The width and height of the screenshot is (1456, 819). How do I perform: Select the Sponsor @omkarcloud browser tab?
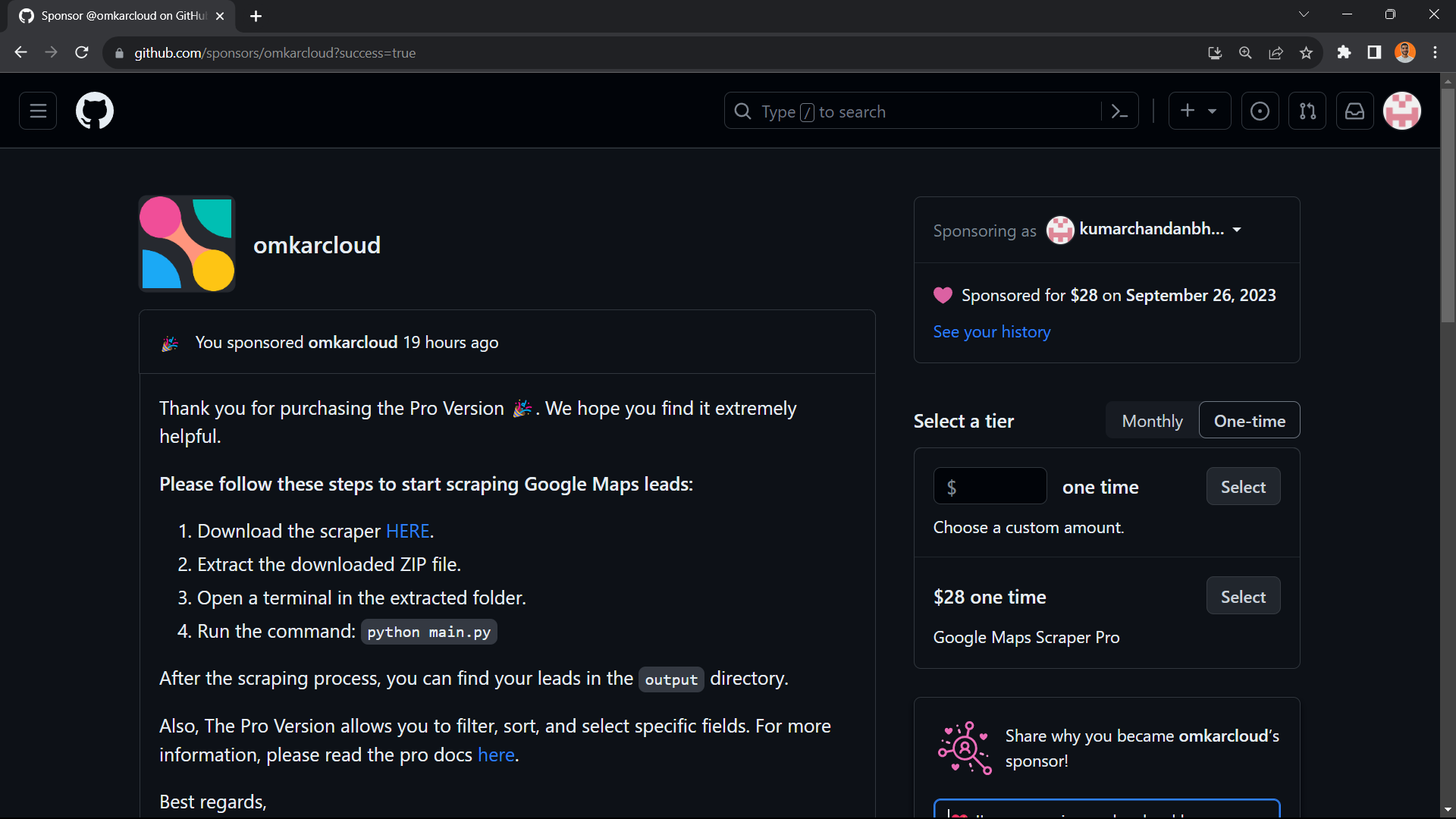121,16
